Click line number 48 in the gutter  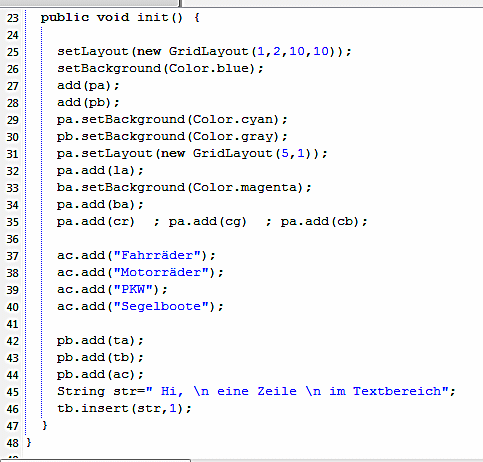(x=13, y=443)
